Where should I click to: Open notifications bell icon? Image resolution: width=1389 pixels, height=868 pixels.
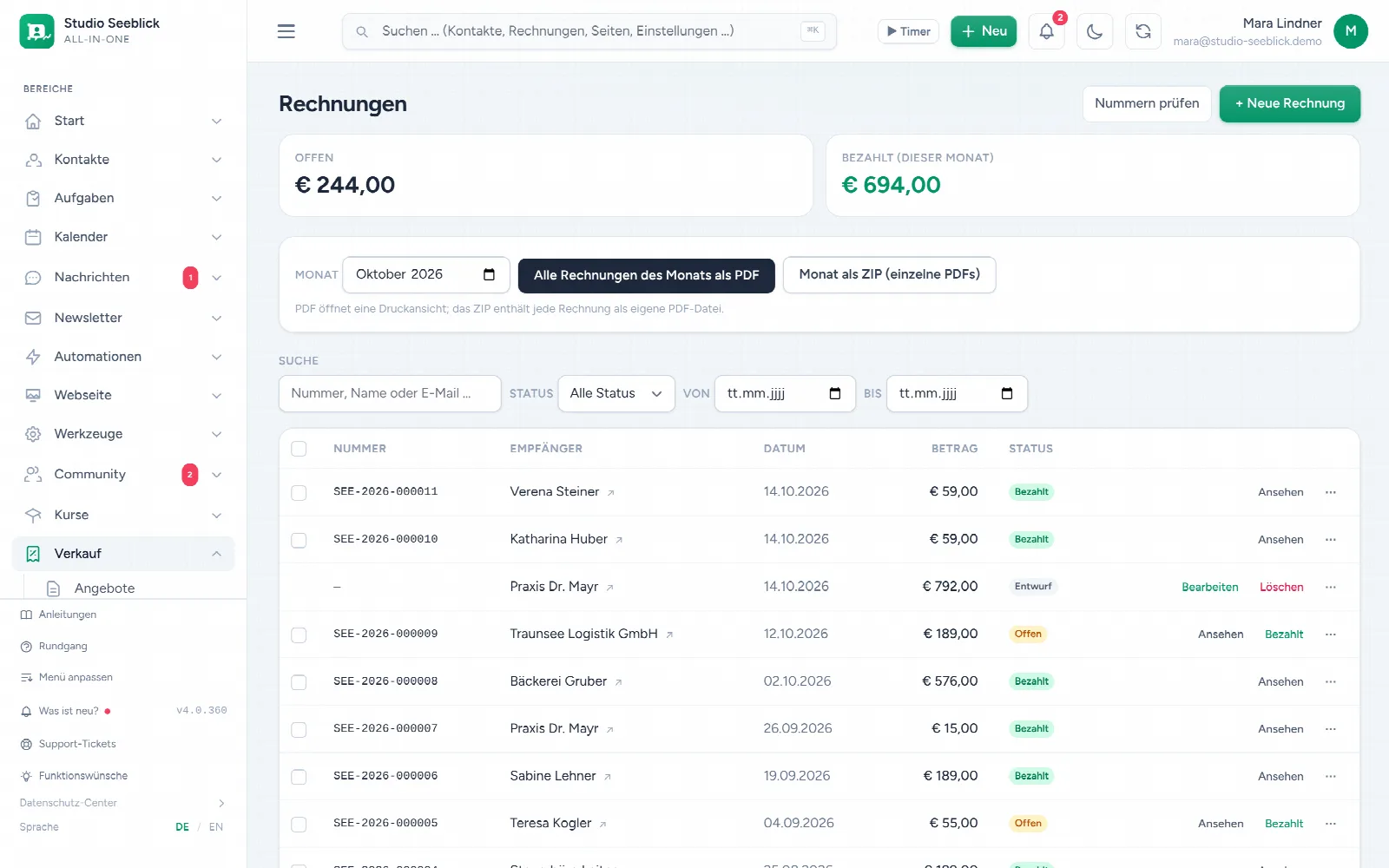(x=1046, y=31)
